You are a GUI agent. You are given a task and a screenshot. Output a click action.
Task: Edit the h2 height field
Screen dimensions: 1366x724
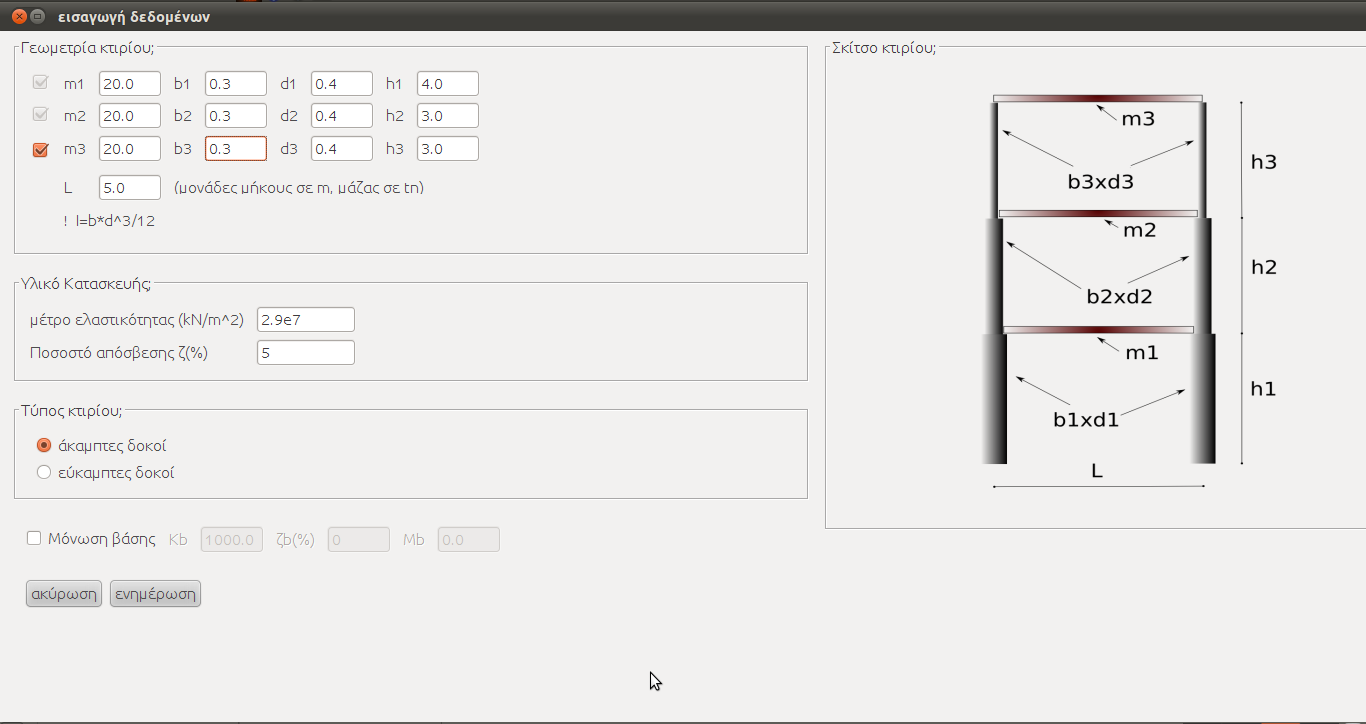448,116
